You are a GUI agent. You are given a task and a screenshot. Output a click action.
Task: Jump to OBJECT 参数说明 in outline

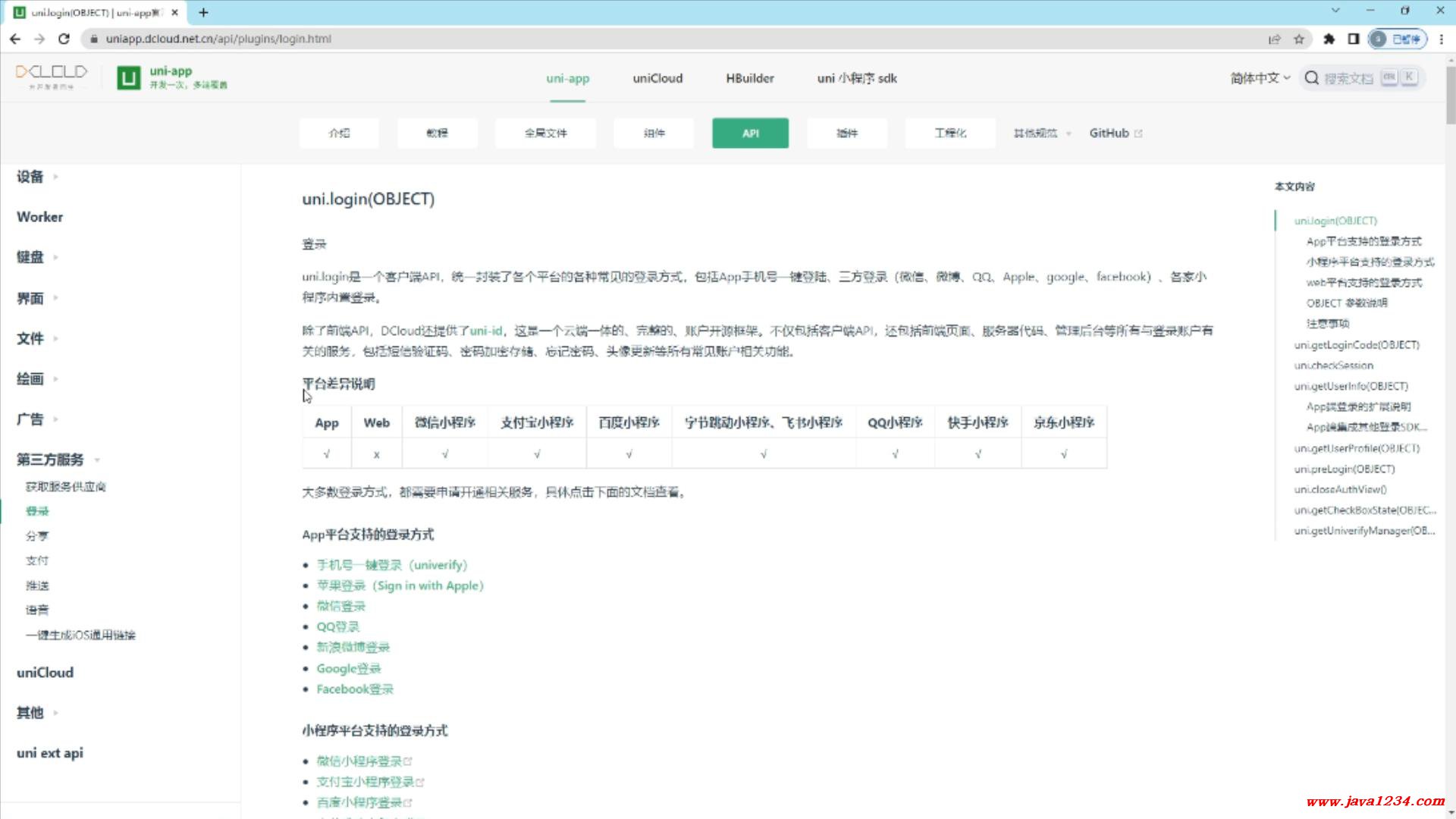tap(1347, 303)
